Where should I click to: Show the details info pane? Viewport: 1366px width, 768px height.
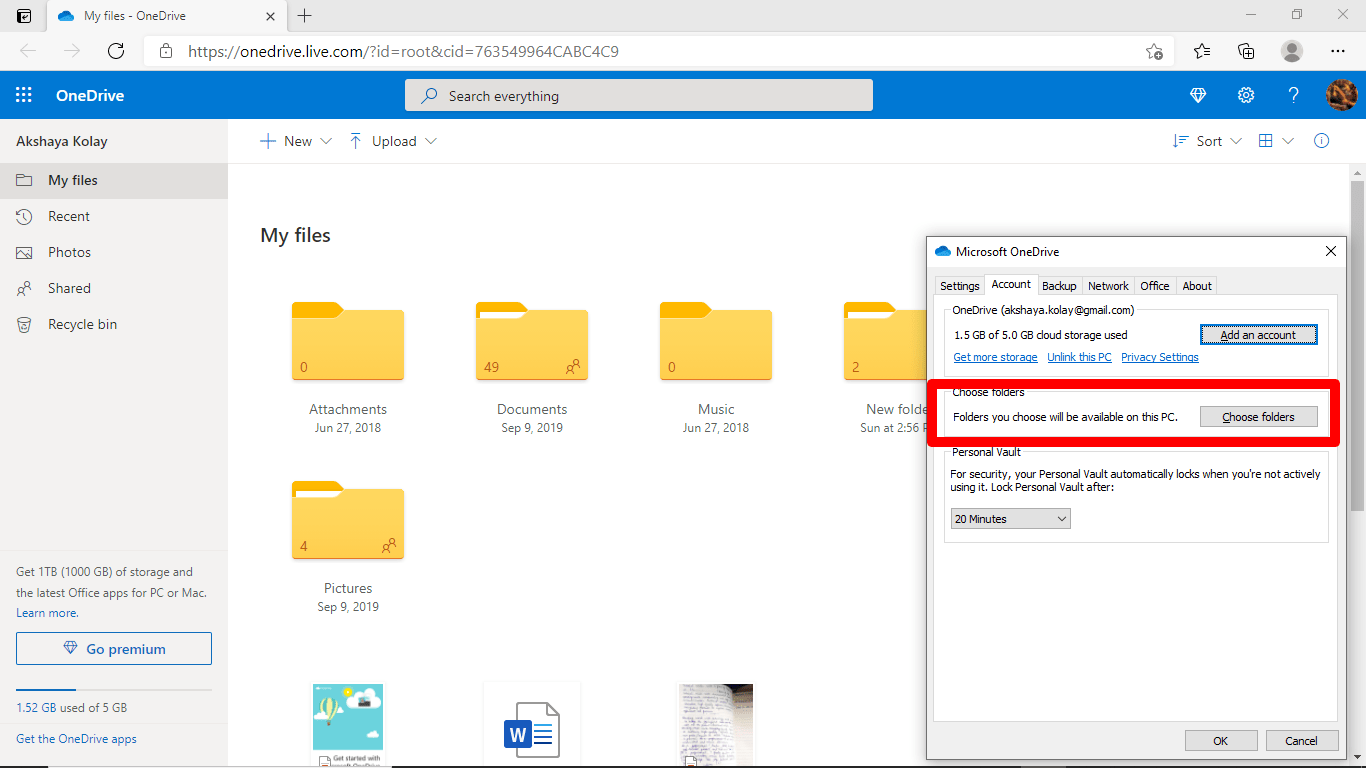tap(1321, 141)
